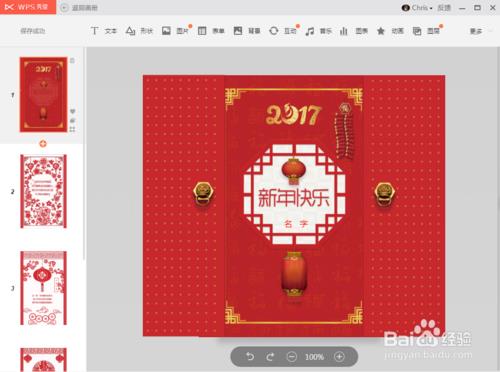Add a new page with plus button
Screen dimensions: 500x372
[43, 144]
